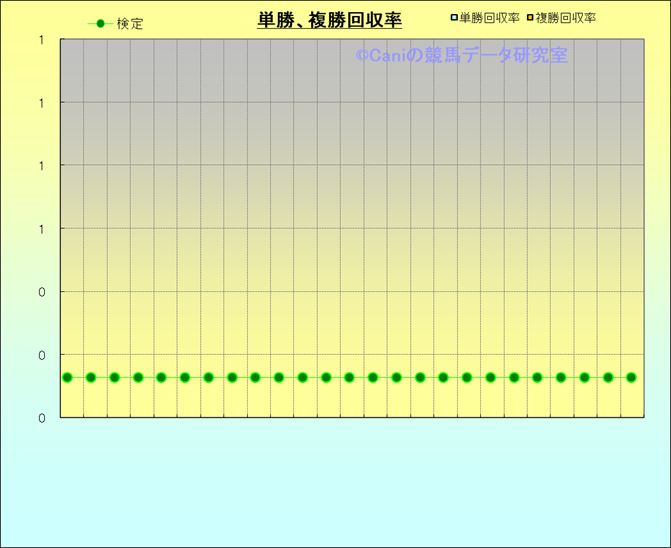Click the third green data point from left

[x=114, y=377]
